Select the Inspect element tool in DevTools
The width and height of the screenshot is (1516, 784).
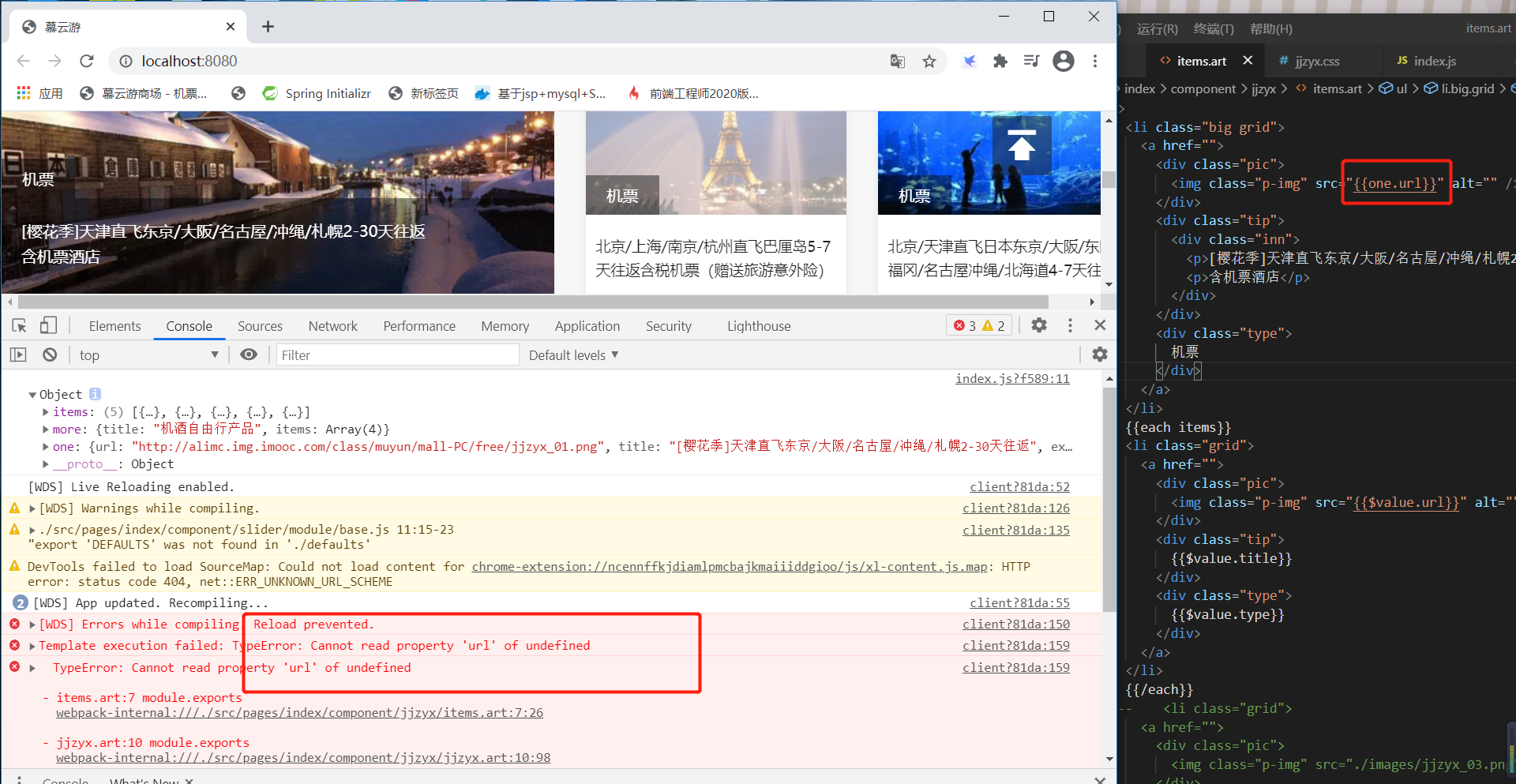click(19, 324)
